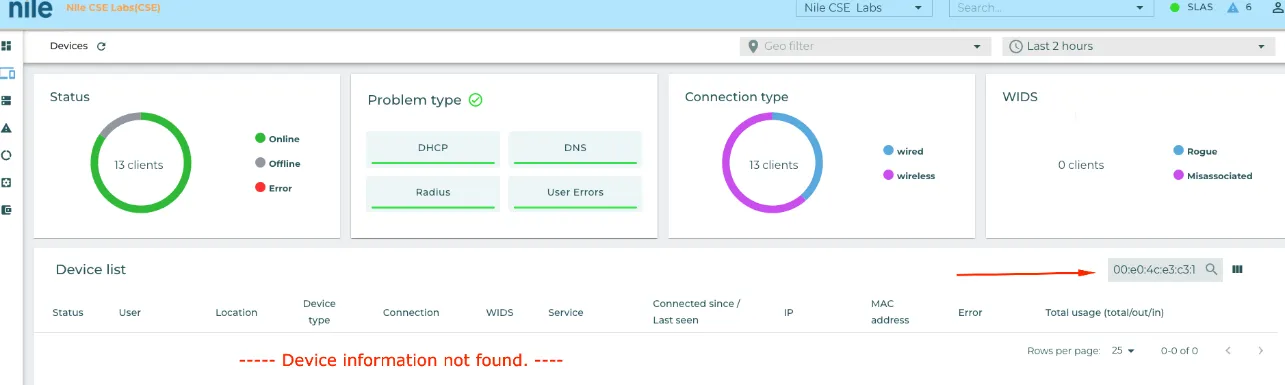The width and height of the screenshot is (1285, 385).
Task: Click the circular refresh-style sidebar icon
Action: click(x=6, y=155)
